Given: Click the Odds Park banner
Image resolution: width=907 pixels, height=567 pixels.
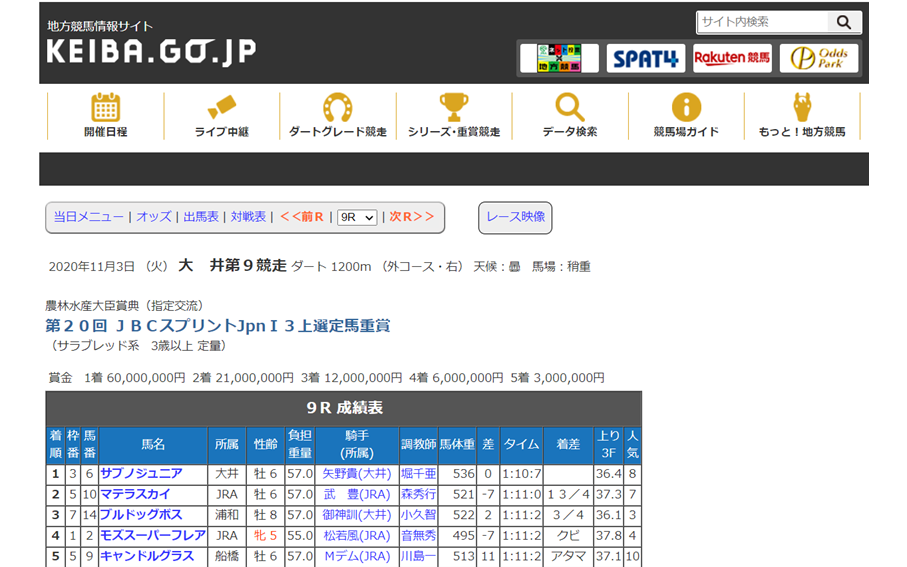Looking at the screenshot, I should pos(818,59).
